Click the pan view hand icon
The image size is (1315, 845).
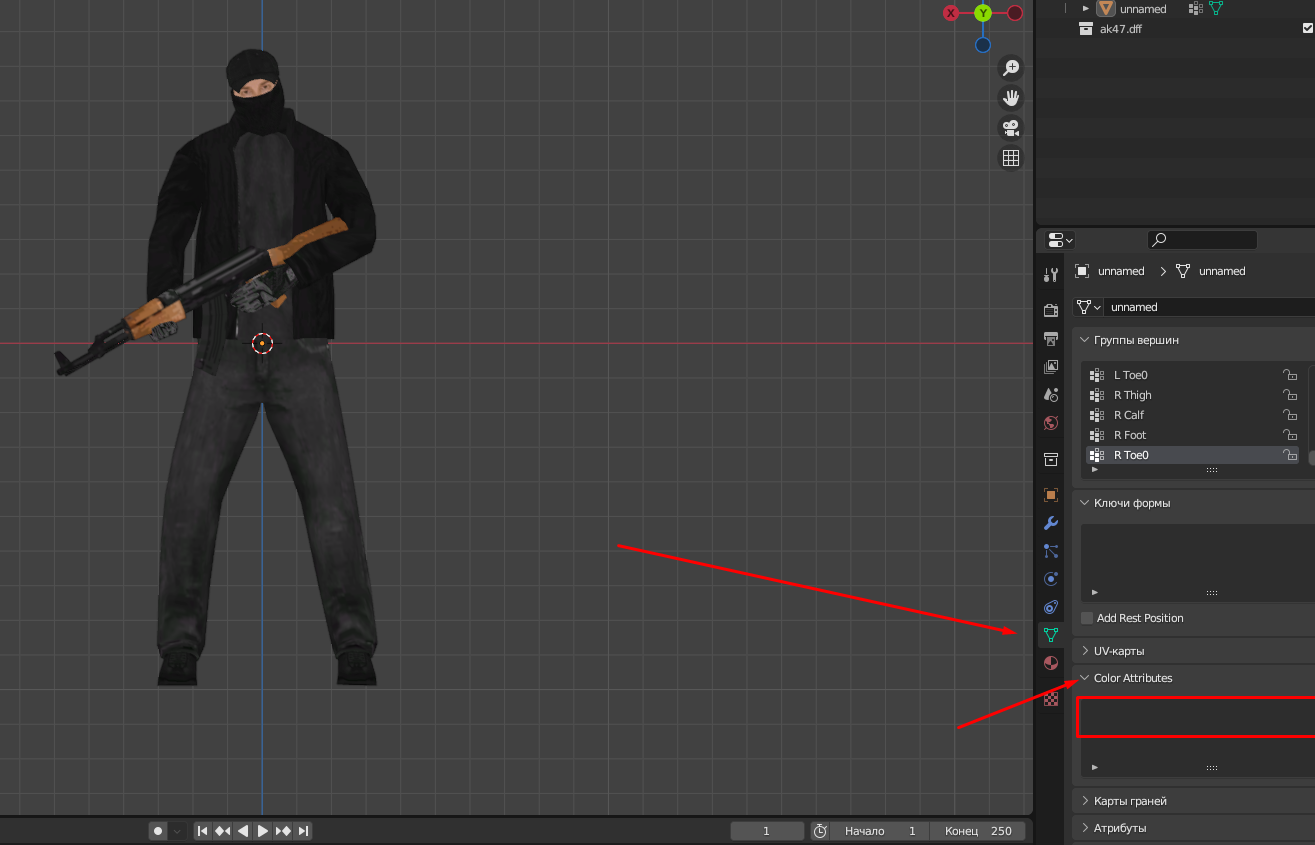[x=1011, y=97]
